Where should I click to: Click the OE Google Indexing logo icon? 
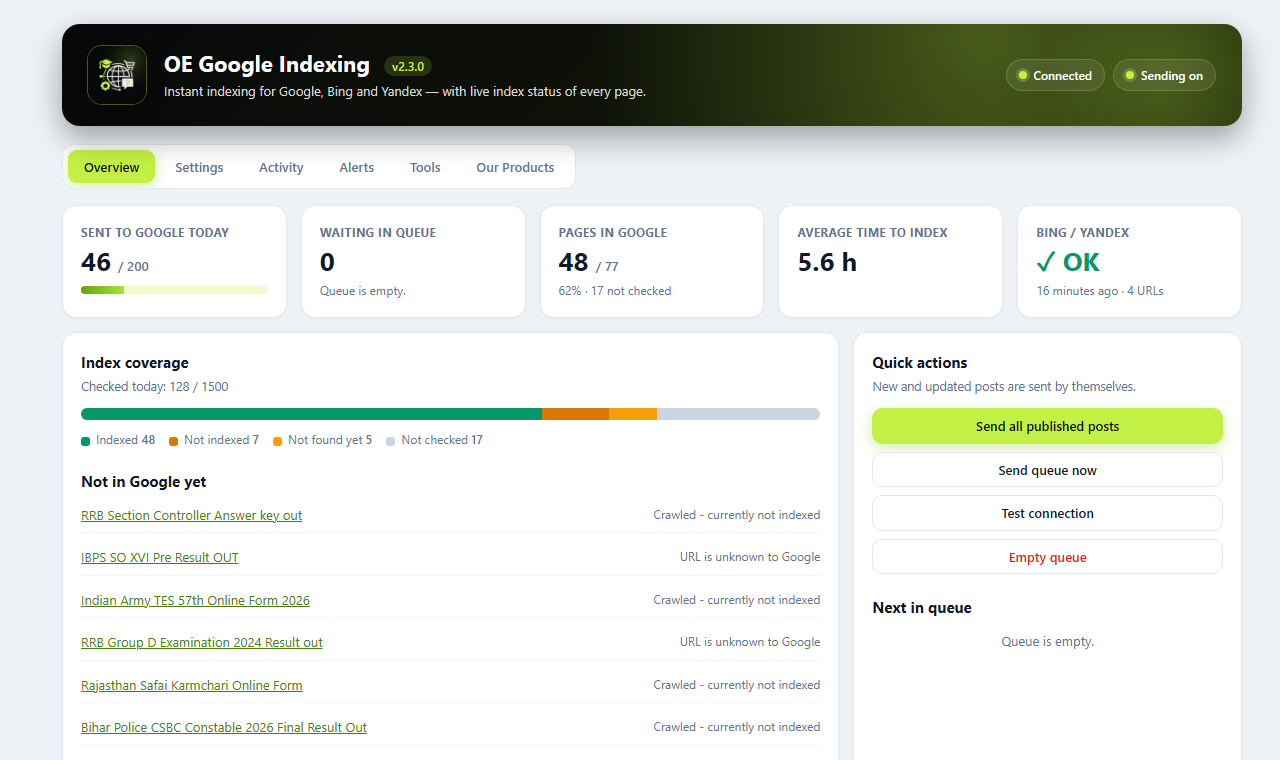[x=117, y=75]
